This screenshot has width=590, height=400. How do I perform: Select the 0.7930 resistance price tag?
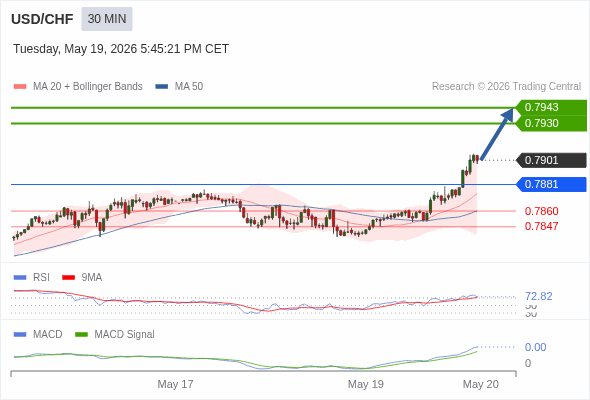click(x=552, y=123)
